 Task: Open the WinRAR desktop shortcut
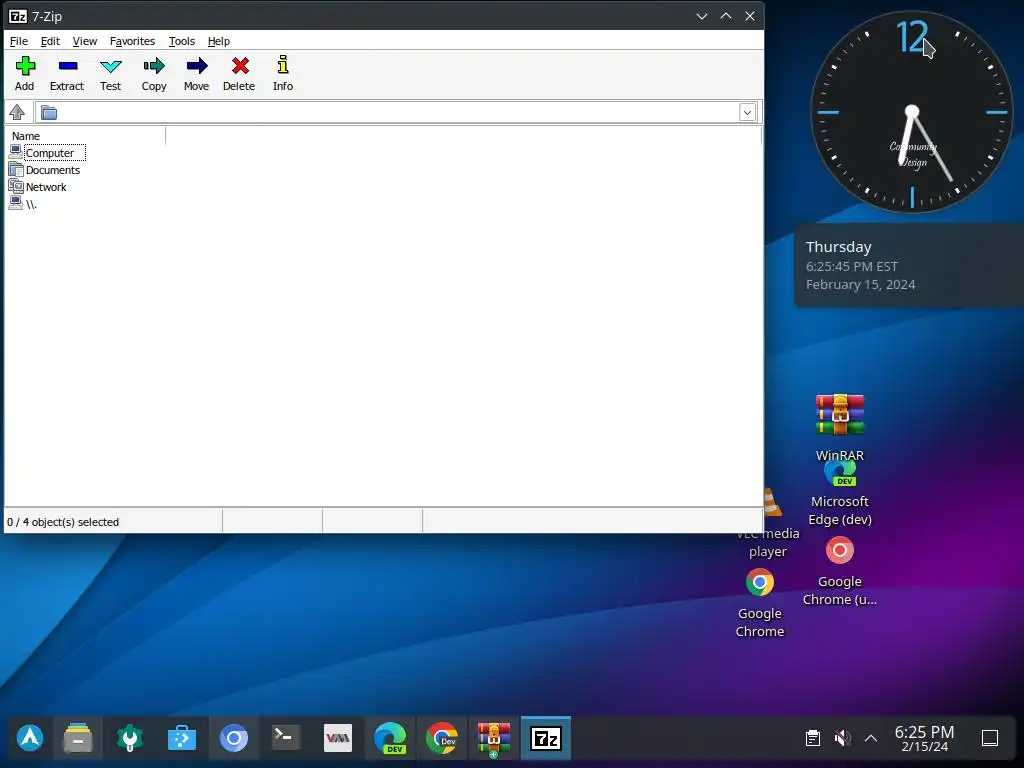click(x=840, y=426)
